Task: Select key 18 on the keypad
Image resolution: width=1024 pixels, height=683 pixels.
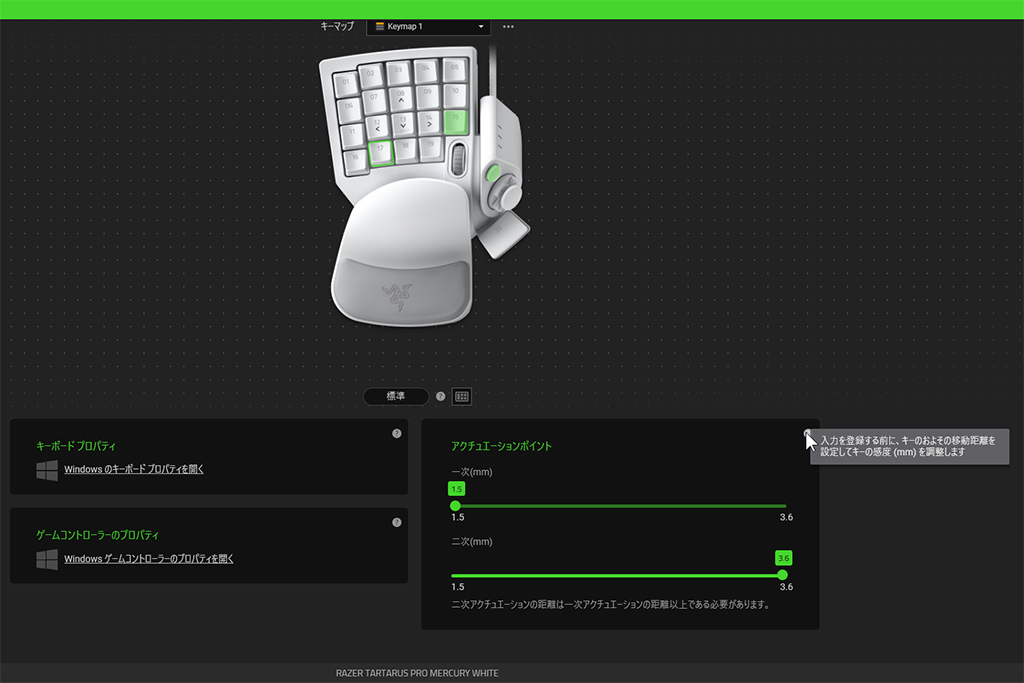Action: coord(406,149)
